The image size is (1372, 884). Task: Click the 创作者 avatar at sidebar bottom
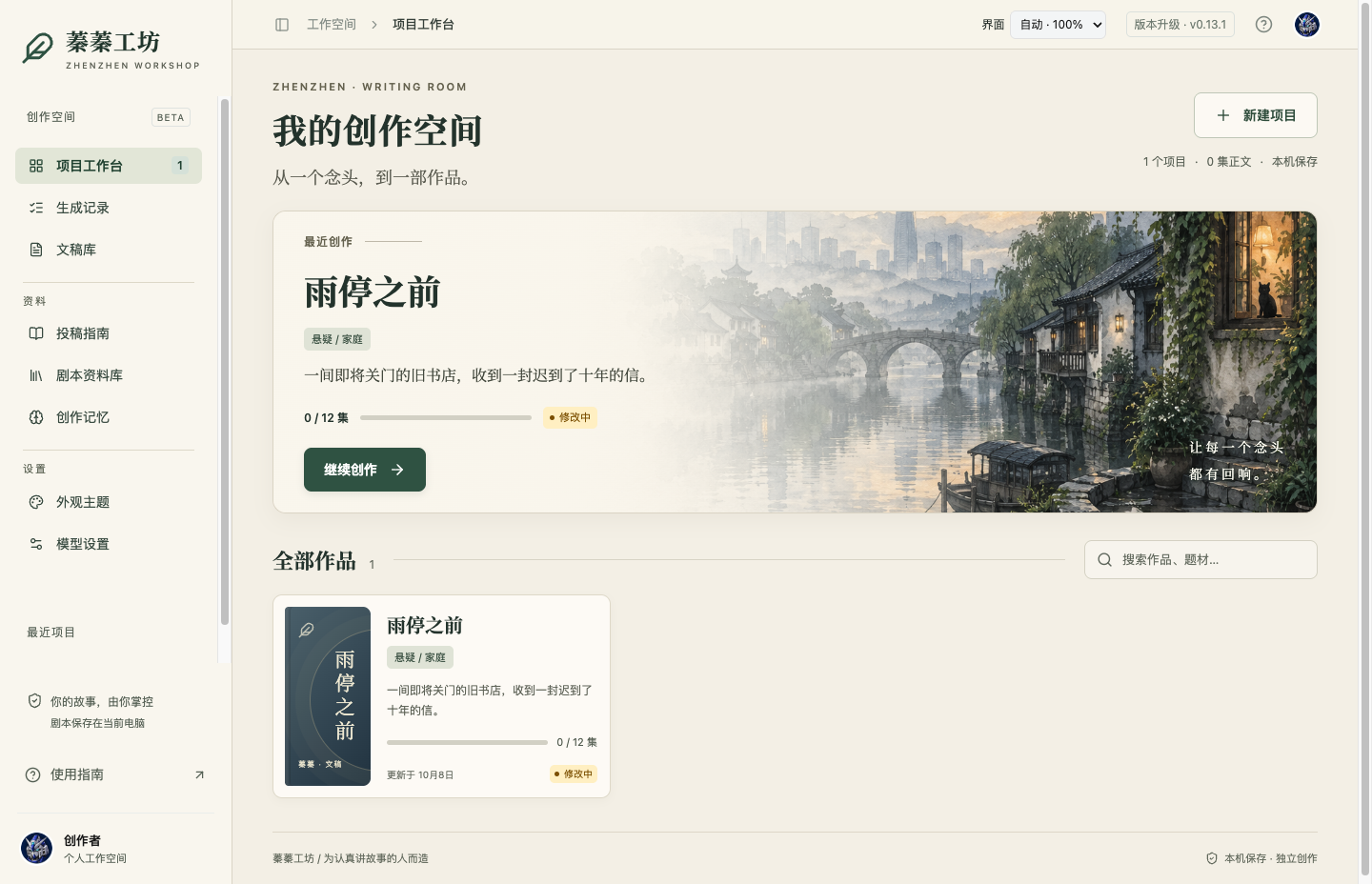click(x=37, y=848)
